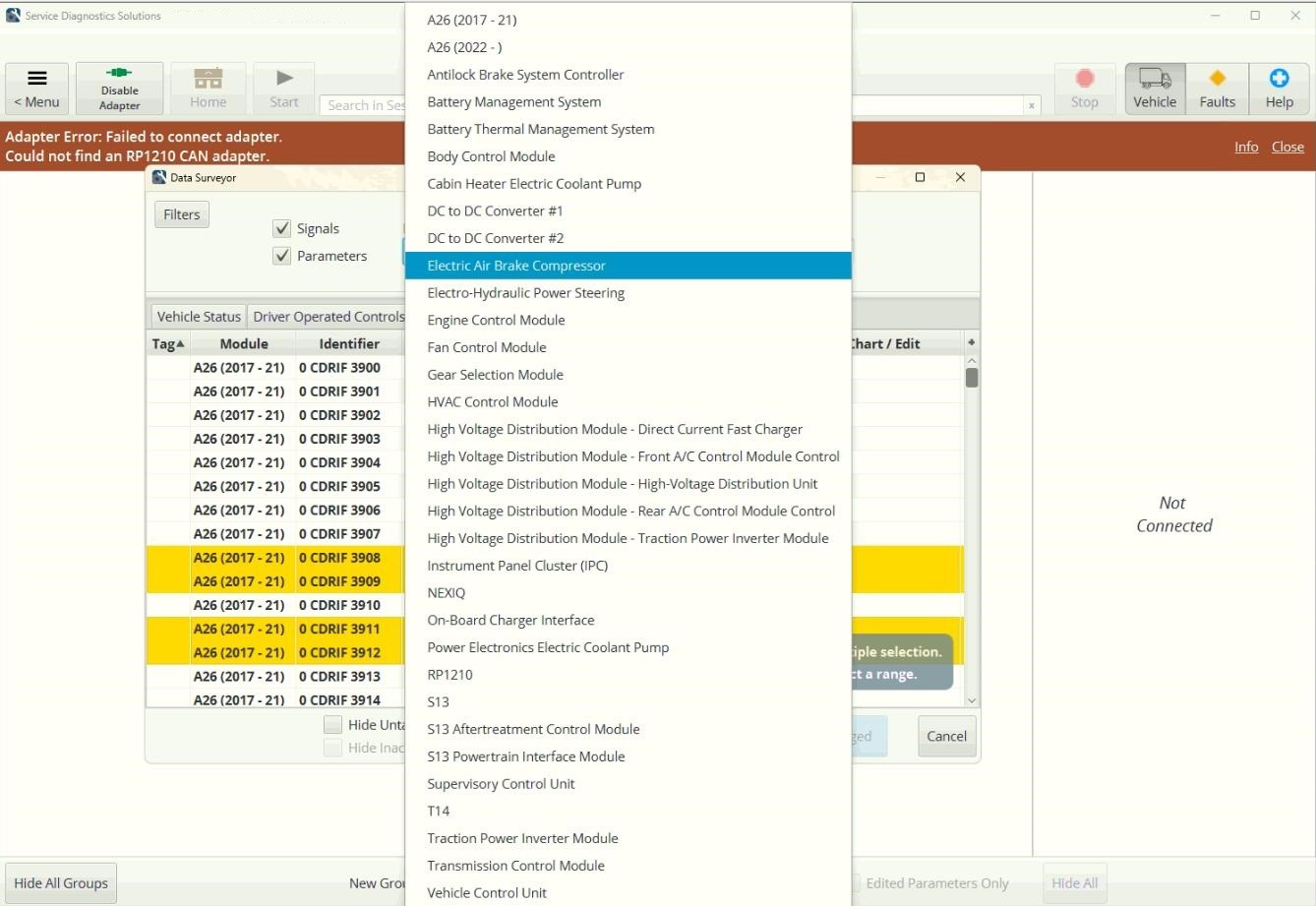This screenshot has height=906, width=1316.
Task: Open the Help icon
Action: 1279,88
